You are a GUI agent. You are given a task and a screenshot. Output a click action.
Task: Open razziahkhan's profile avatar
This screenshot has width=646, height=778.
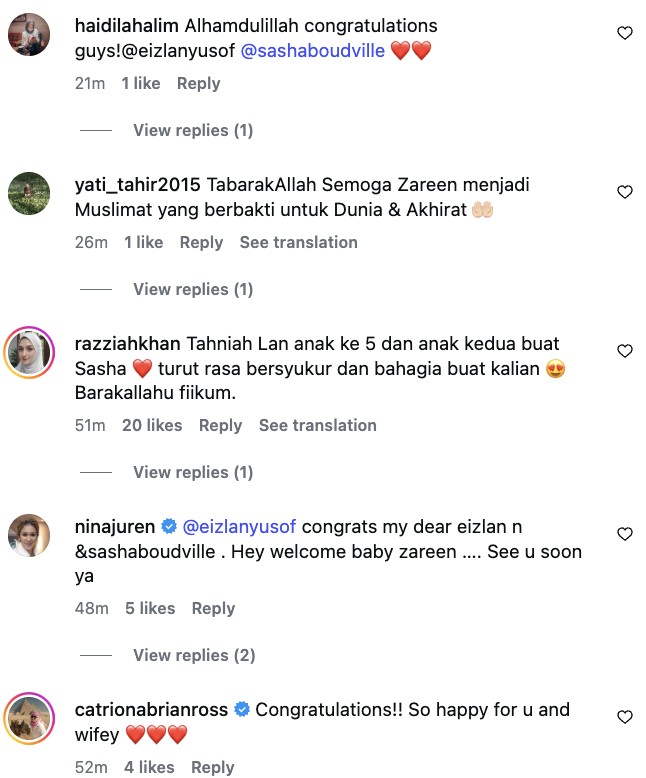click(30, 353)
